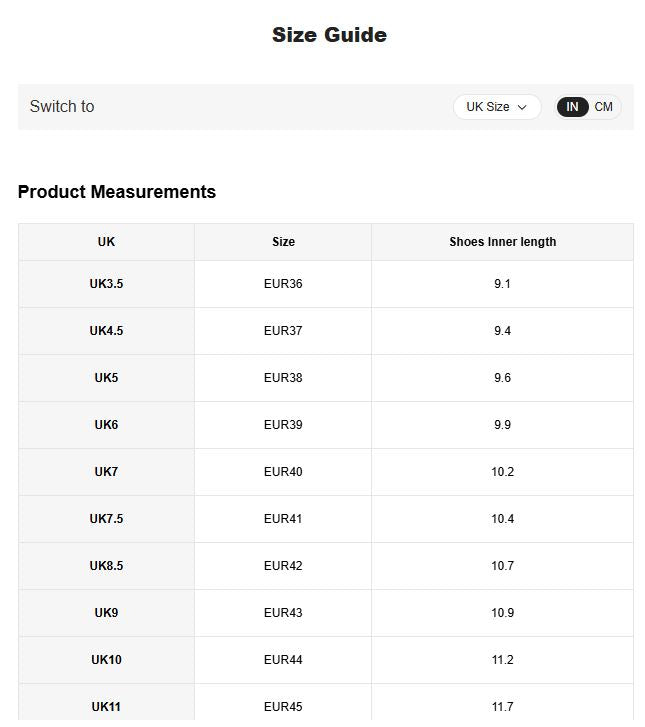This screenshot has width=645, height=727.
Task: Click the 9.9 inner length value
Action: (503, 425)
